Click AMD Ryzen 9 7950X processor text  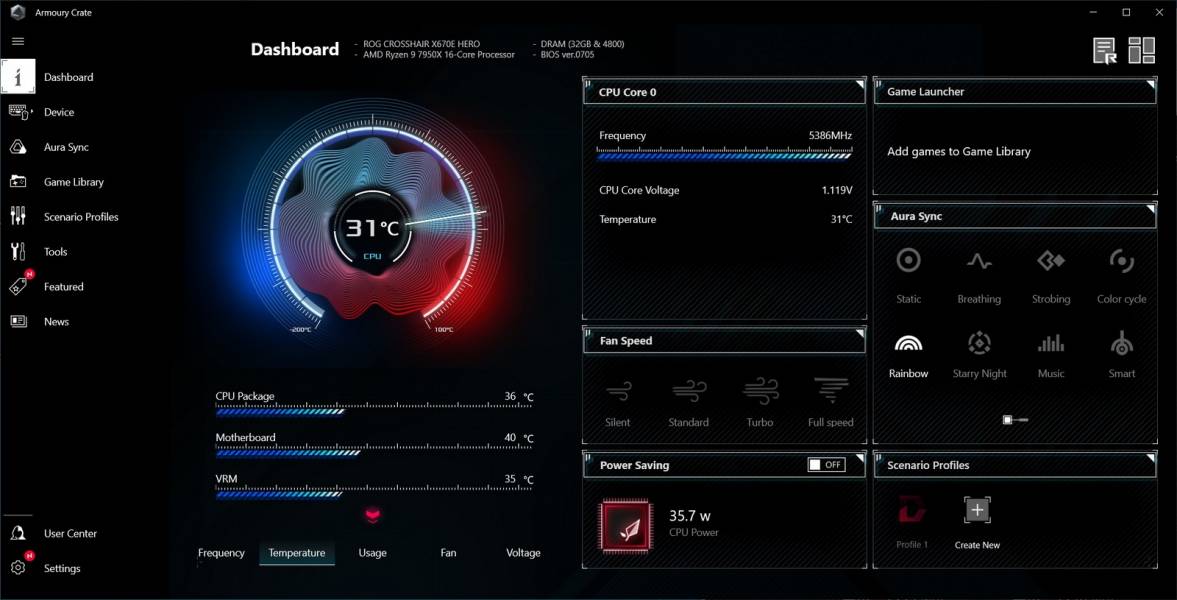(439, 55)
